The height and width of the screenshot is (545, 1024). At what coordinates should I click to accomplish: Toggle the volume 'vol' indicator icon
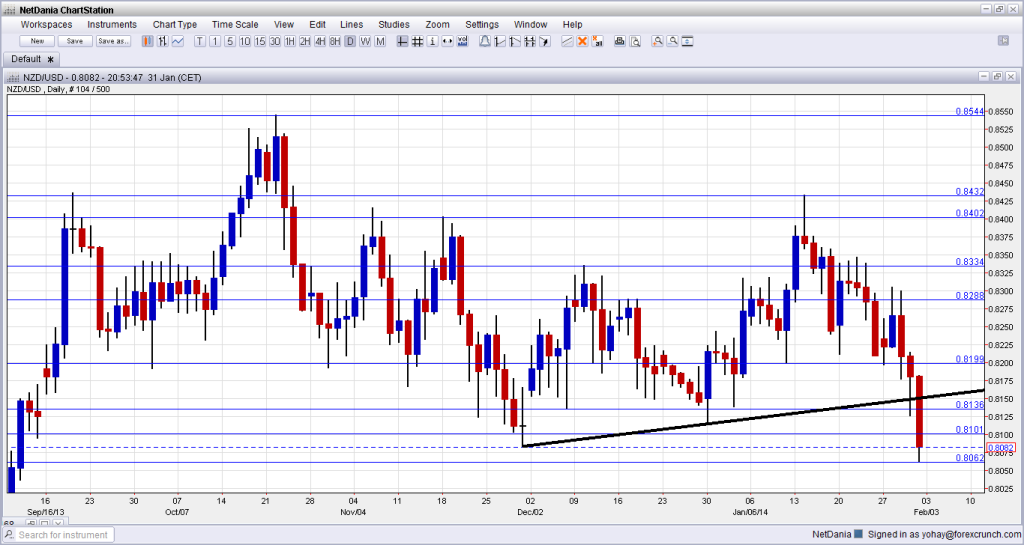click(462, 41)
